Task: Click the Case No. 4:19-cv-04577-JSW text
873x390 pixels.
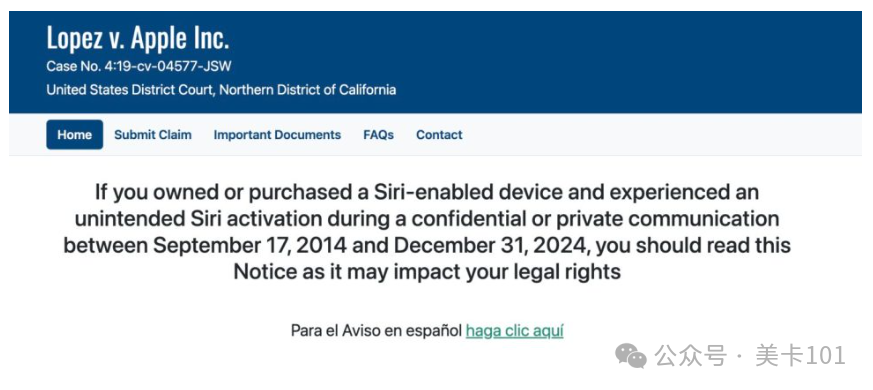Action: pos(139,67)
